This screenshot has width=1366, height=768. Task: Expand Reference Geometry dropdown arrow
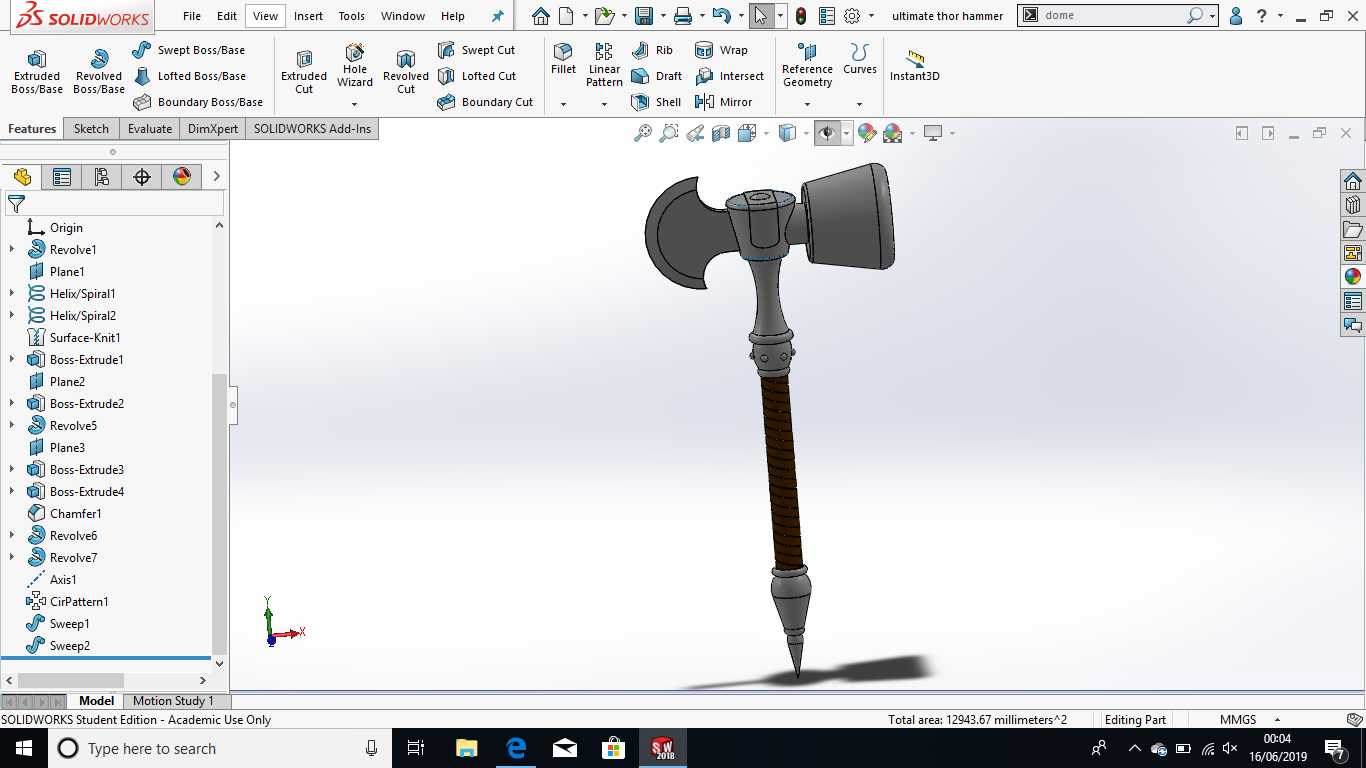pos(807,104)
